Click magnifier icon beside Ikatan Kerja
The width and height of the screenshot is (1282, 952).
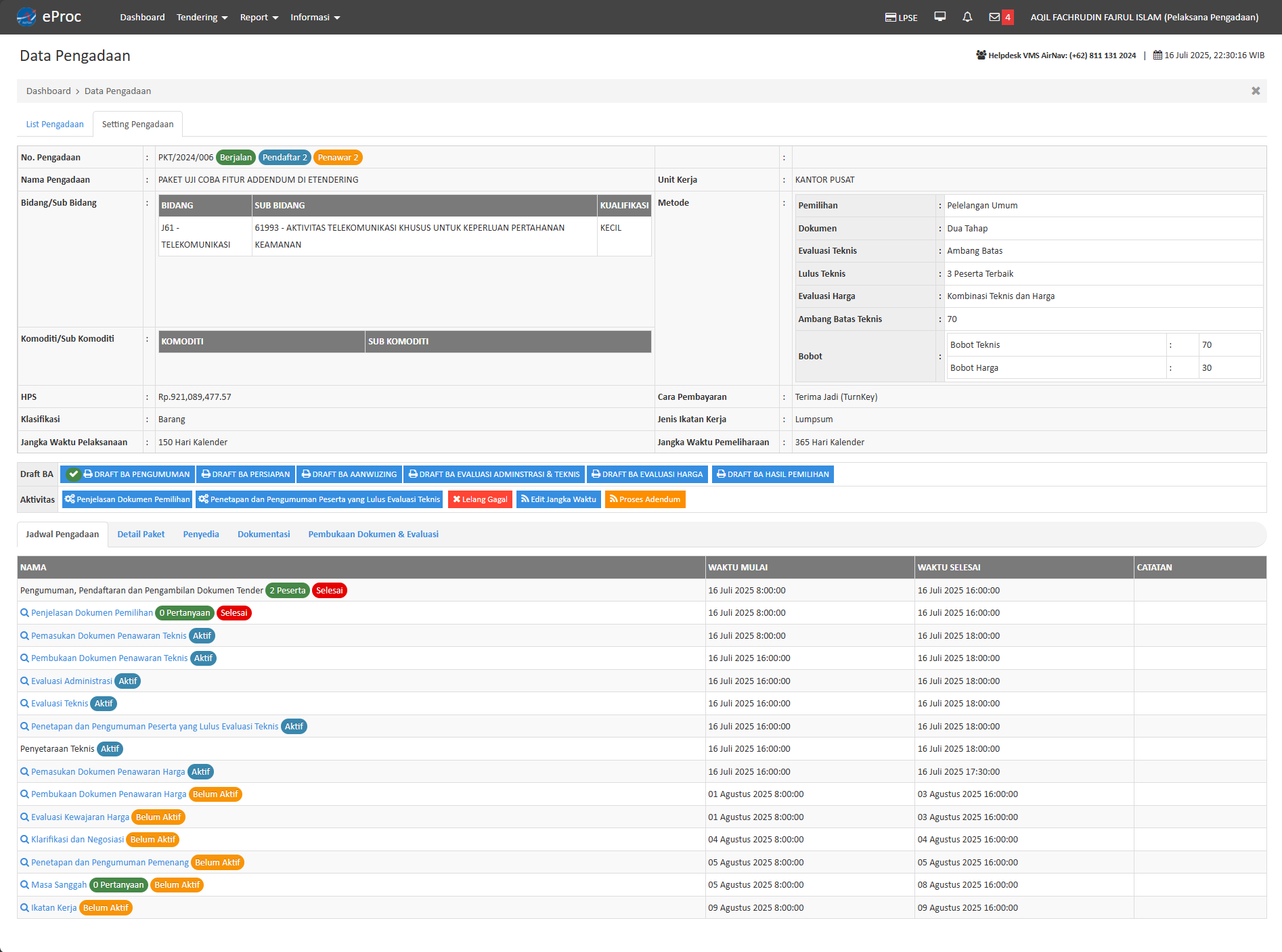pyautogui.click(x=24, y=908)
